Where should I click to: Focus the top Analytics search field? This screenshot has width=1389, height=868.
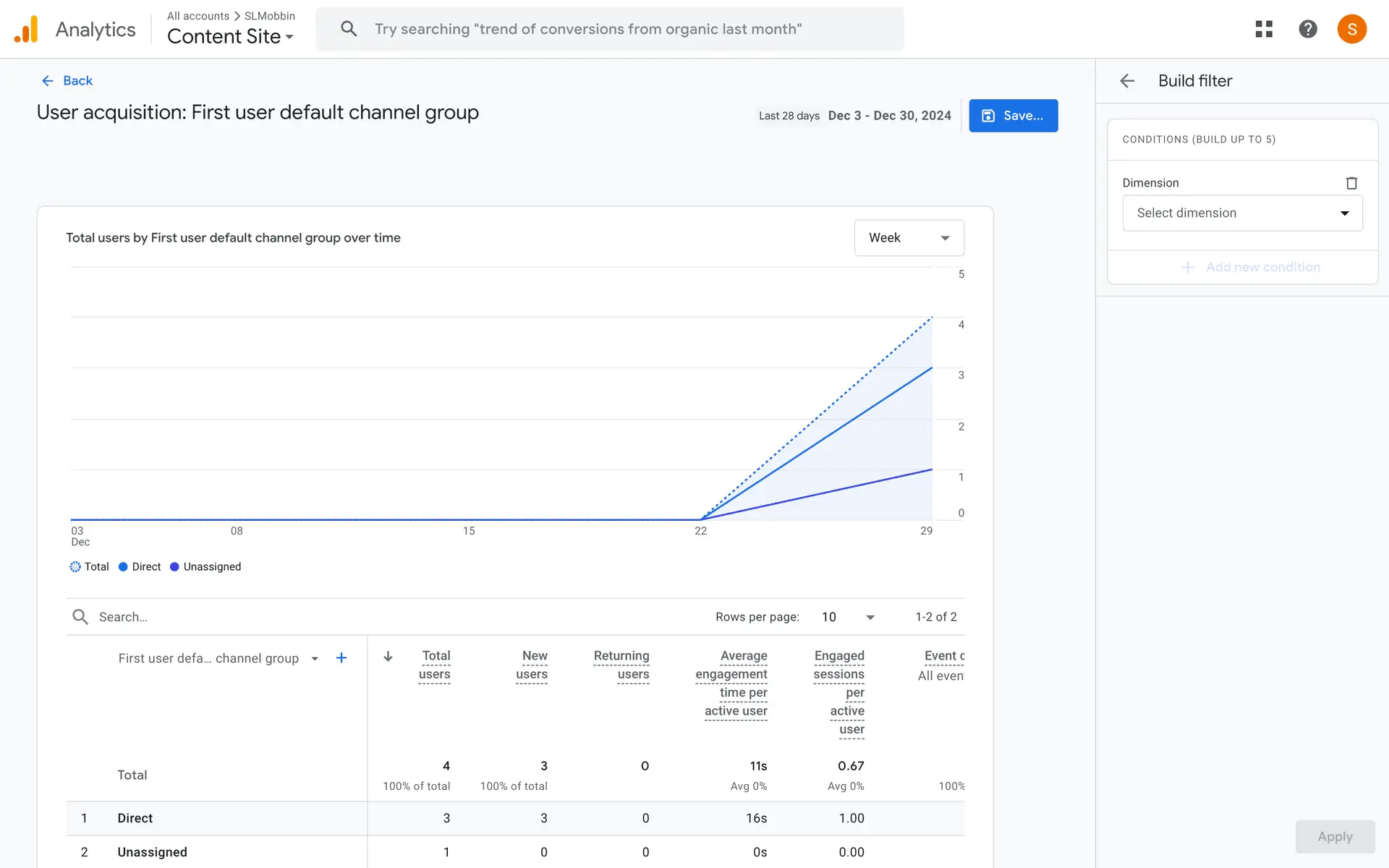pos(609,29)
